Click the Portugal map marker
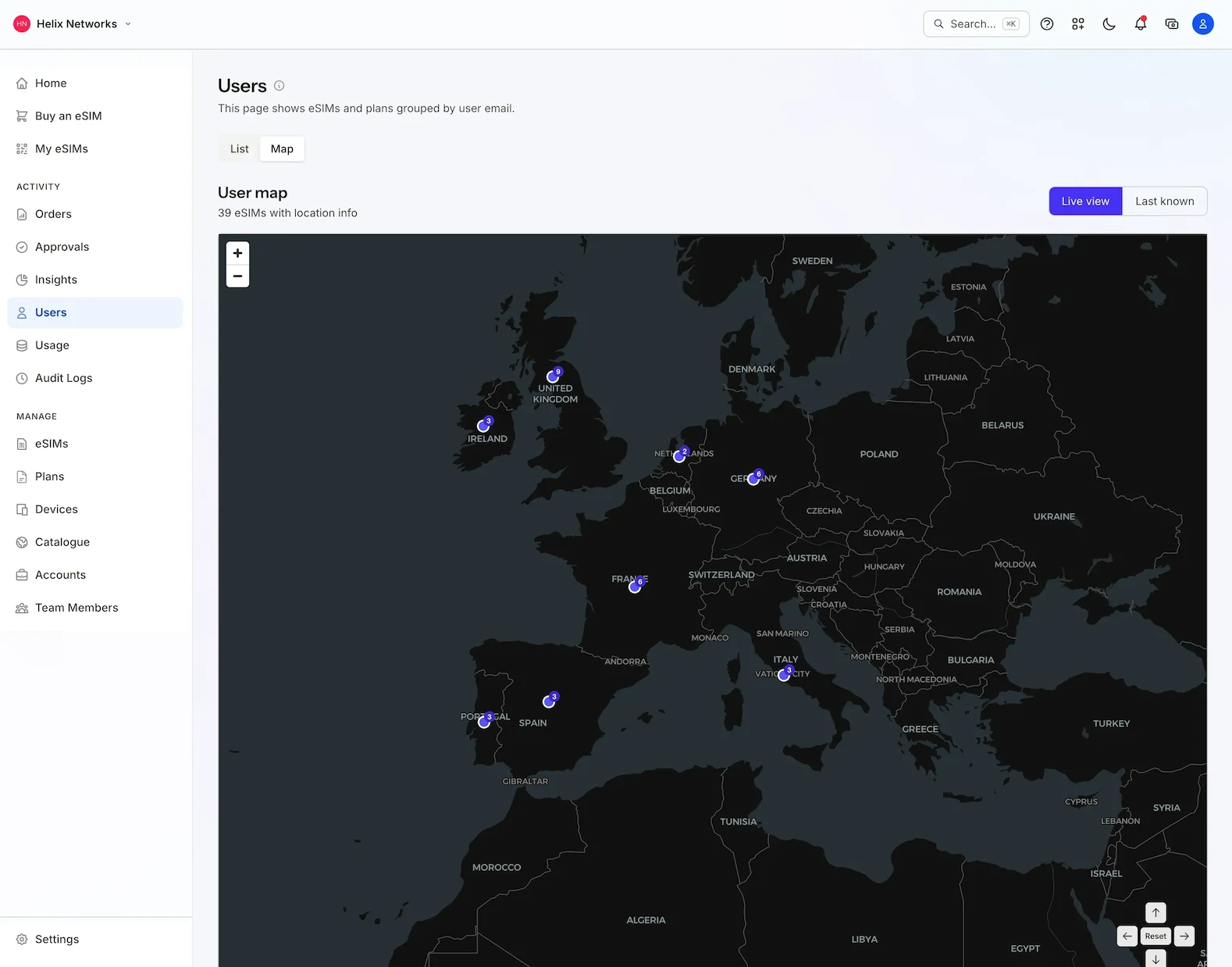The image size is (1232, 967). click(484, 722)
